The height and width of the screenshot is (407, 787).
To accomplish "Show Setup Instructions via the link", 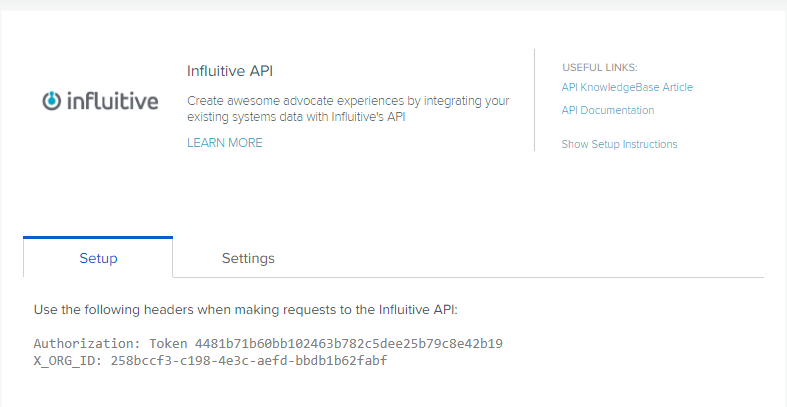I will 619,145.
